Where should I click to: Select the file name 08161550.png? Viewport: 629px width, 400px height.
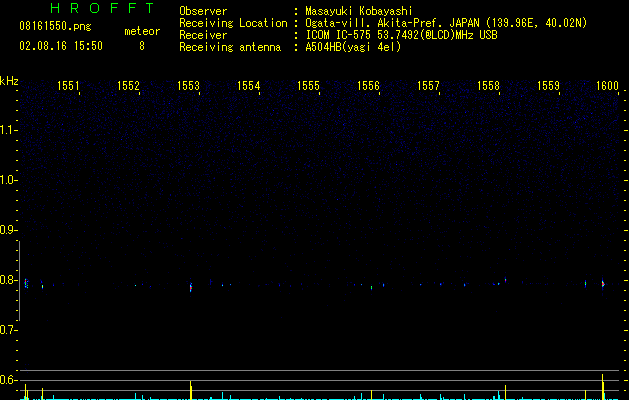pos(55,27)
